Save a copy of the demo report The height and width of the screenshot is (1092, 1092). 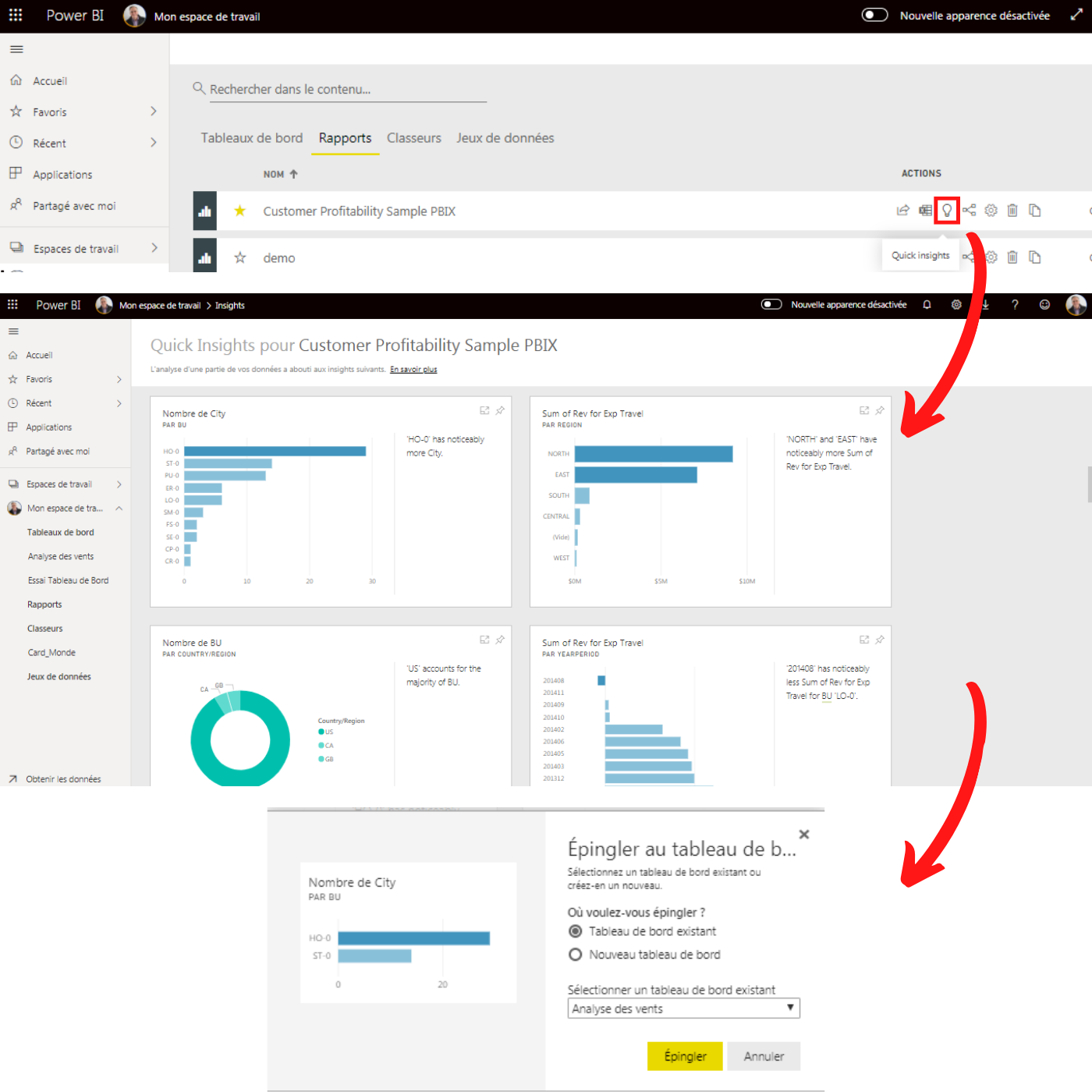pyautogui.click(x=1035, y=257)
